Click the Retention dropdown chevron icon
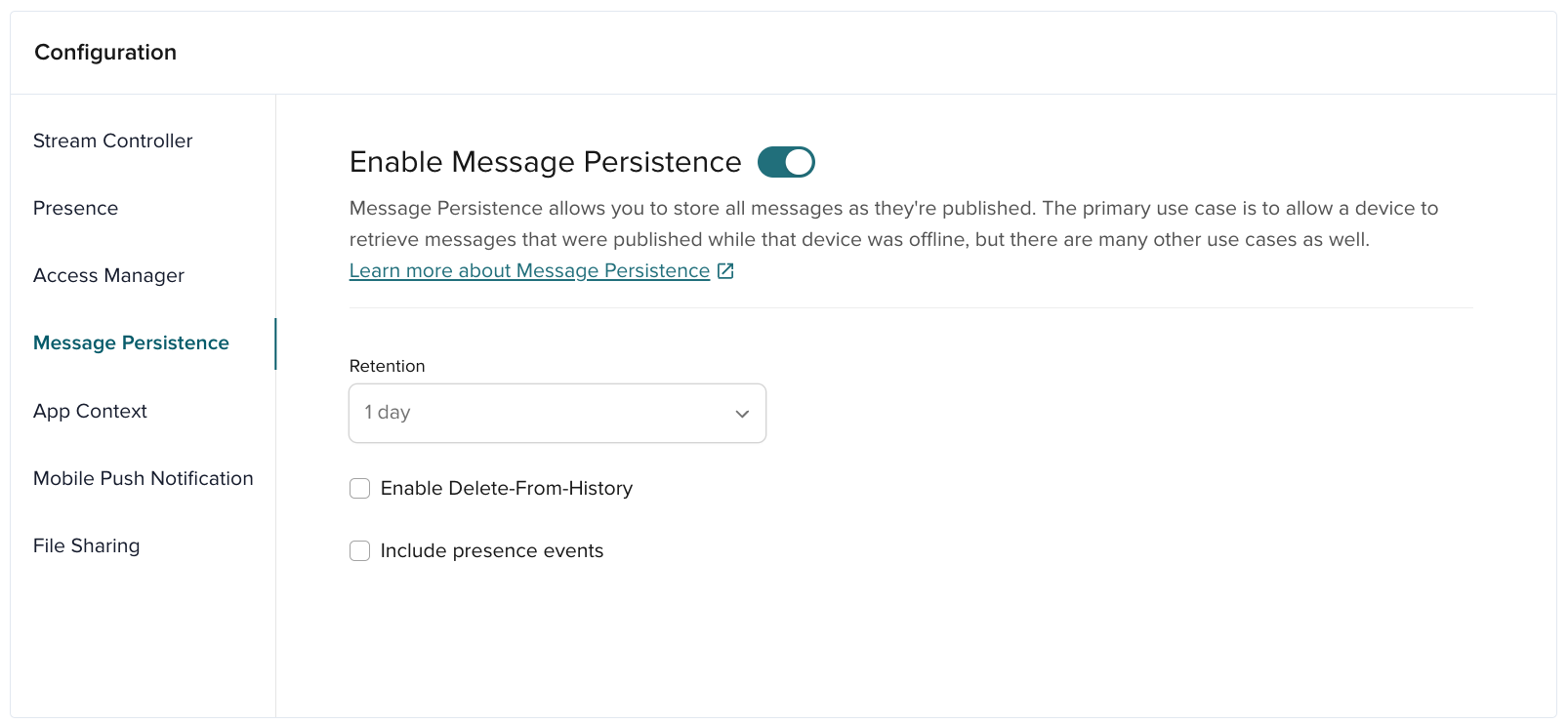 [x=741, y=413]
